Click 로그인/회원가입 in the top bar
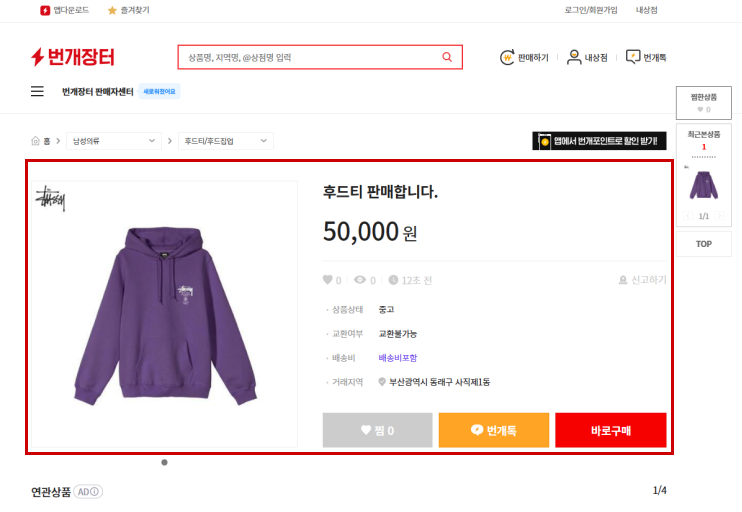 [x=591, y=10]
